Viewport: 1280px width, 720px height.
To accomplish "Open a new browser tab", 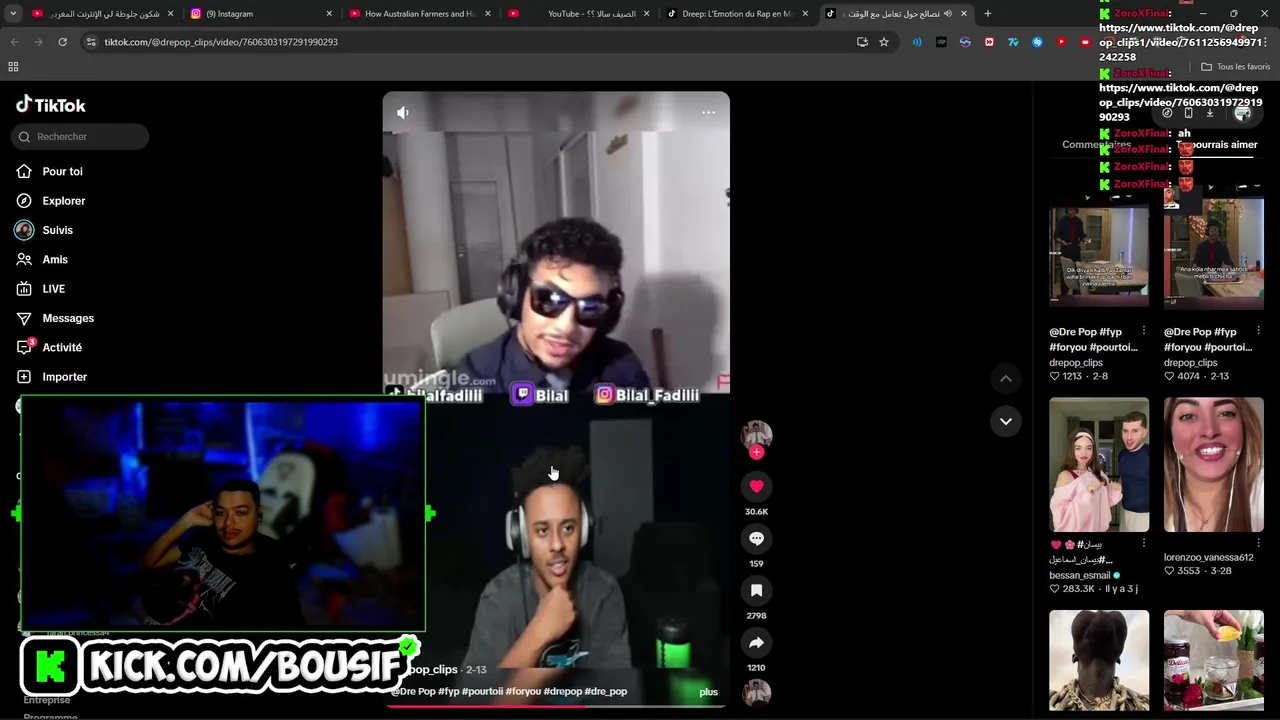I will coord(988,14).
